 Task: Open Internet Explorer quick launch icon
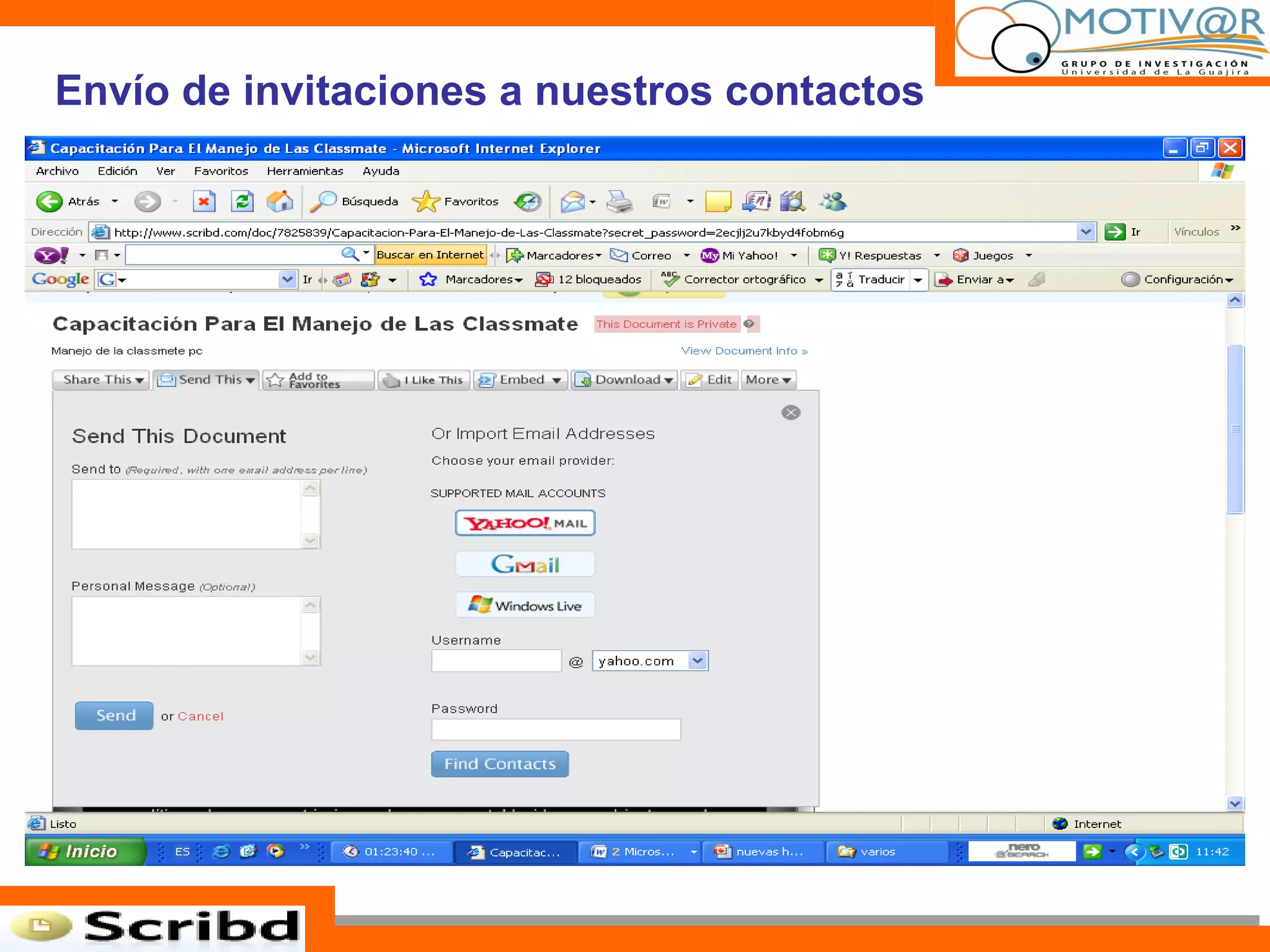click(x=221, y=852)
